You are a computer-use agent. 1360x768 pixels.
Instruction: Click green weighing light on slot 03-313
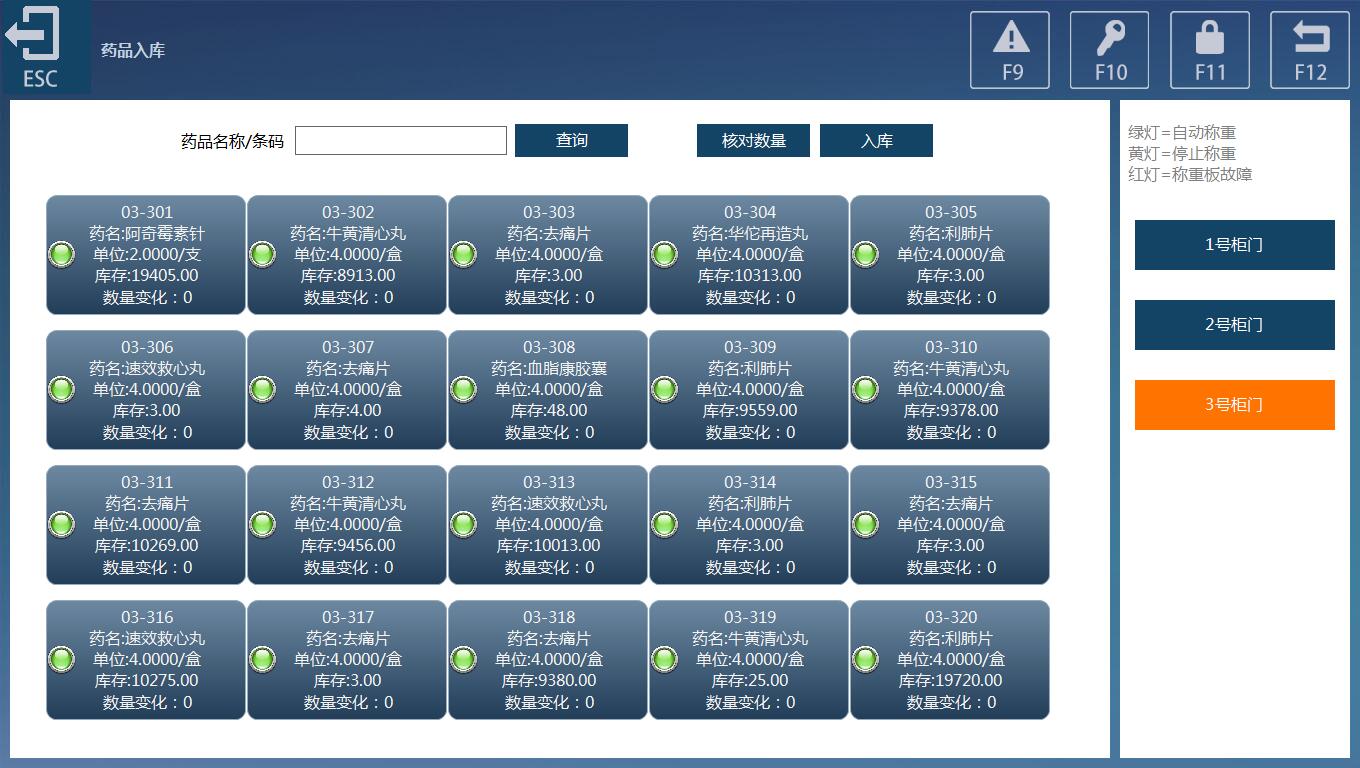tap(463, 524)
